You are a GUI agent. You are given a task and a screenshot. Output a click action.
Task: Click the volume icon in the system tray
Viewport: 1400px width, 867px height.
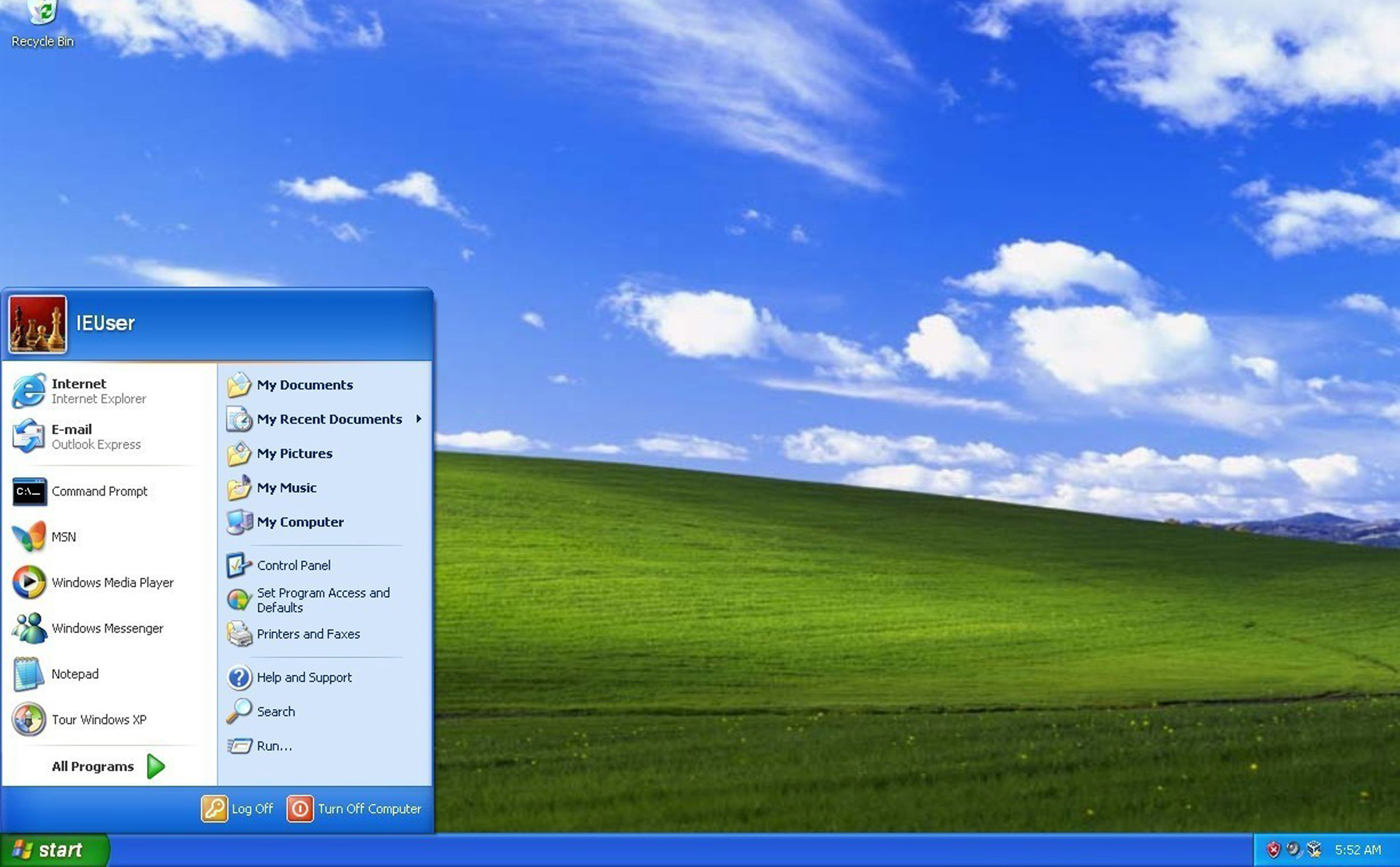[x=1293, y=850]
